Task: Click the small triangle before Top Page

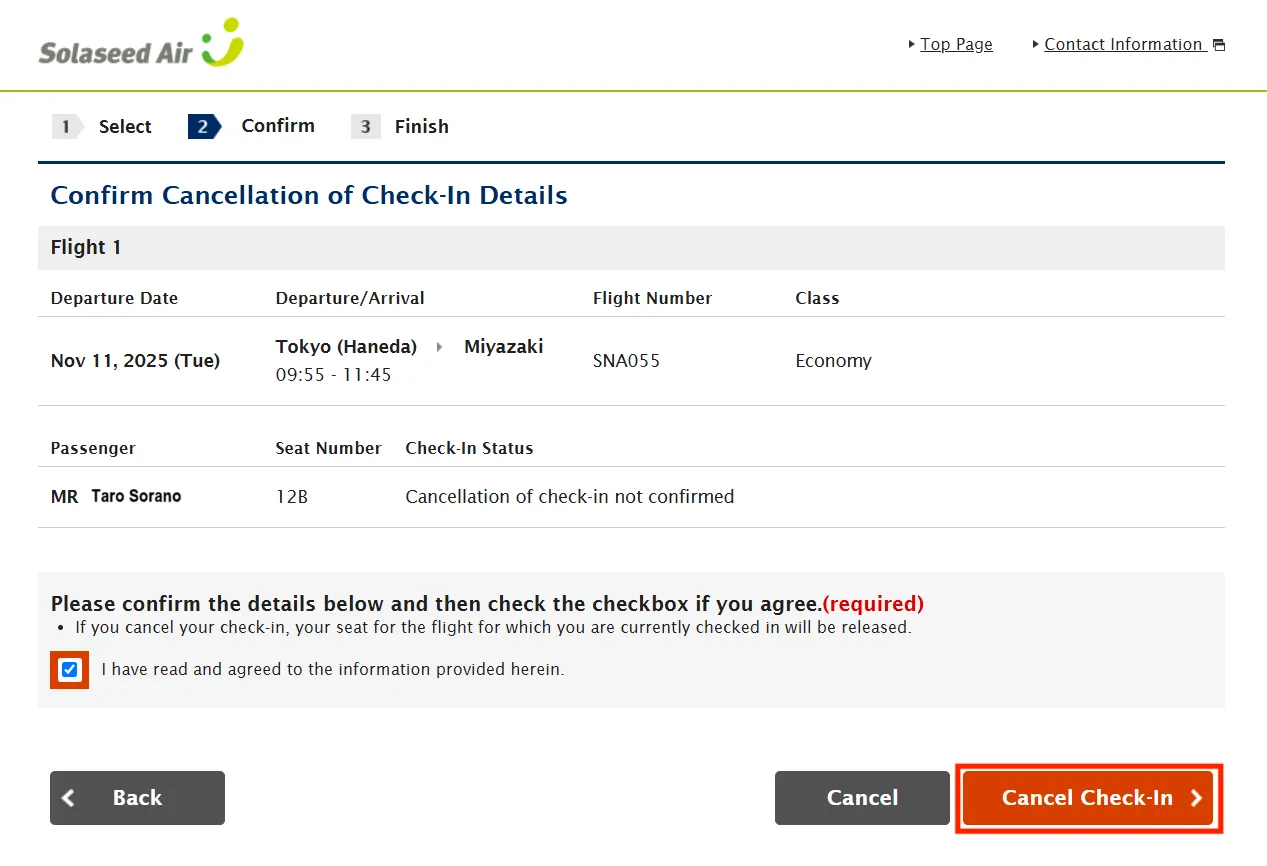Action: 912,44
